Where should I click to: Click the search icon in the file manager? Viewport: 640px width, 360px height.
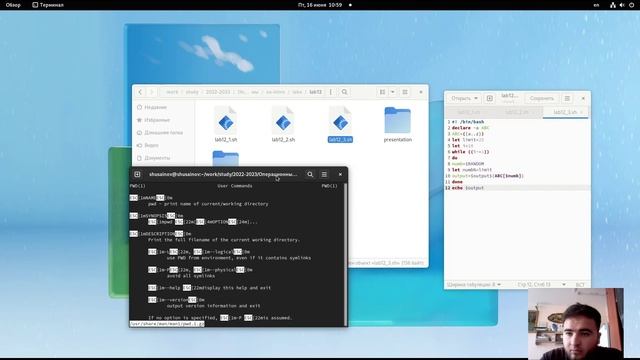[x=344, y=92]
